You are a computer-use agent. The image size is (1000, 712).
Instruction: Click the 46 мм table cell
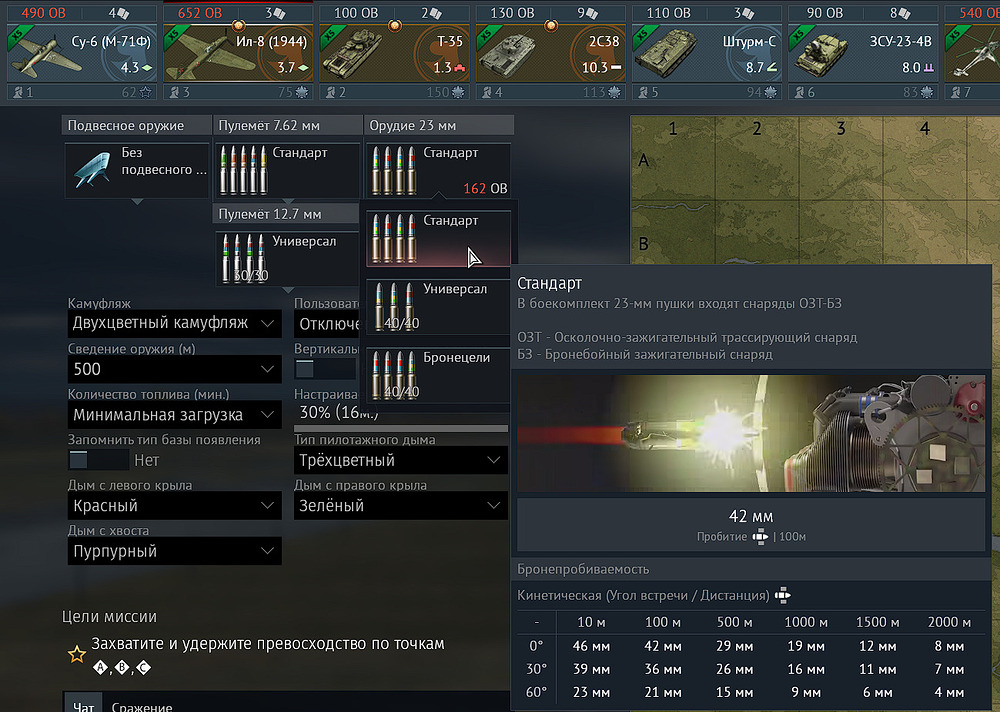[x=591, y=646]
